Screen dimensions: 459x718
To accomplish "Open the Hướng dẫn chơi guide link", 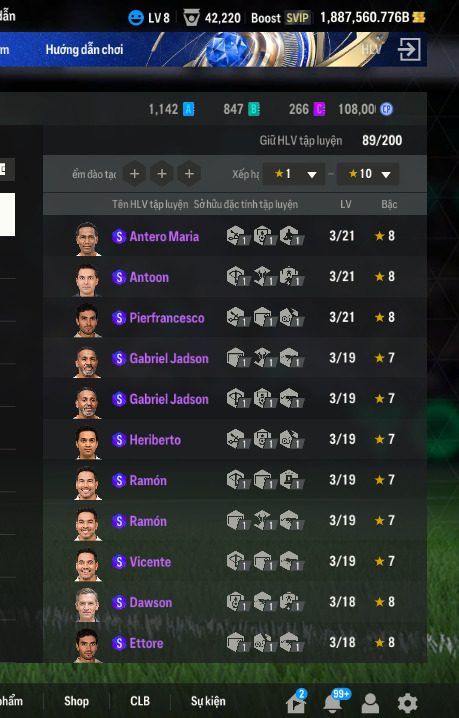I will (84, 49).
